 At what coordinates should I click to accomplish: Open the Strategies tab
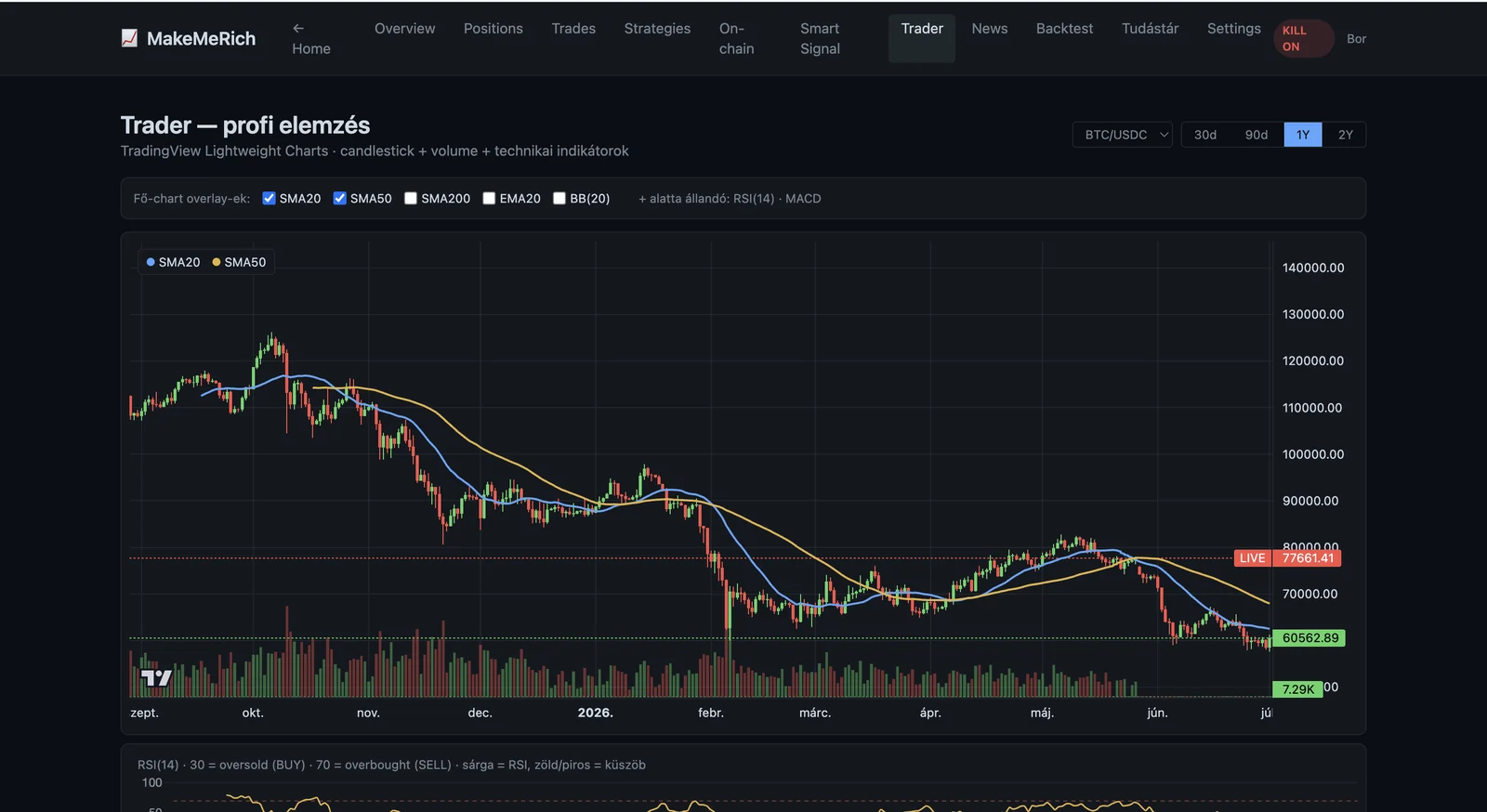tap(657, 29)
